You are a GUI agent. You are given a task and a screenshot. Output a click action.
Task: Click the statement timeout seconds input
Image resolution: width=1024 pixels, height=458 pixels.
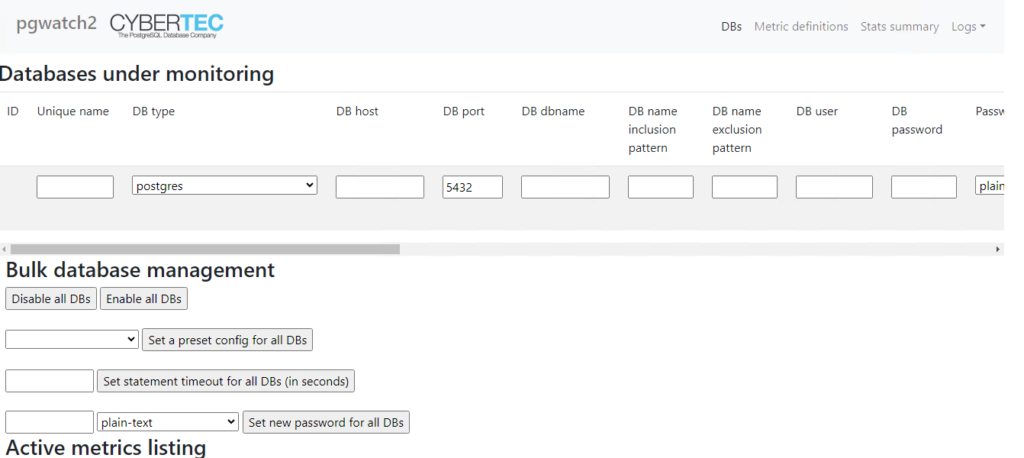(x=50, y=381)
